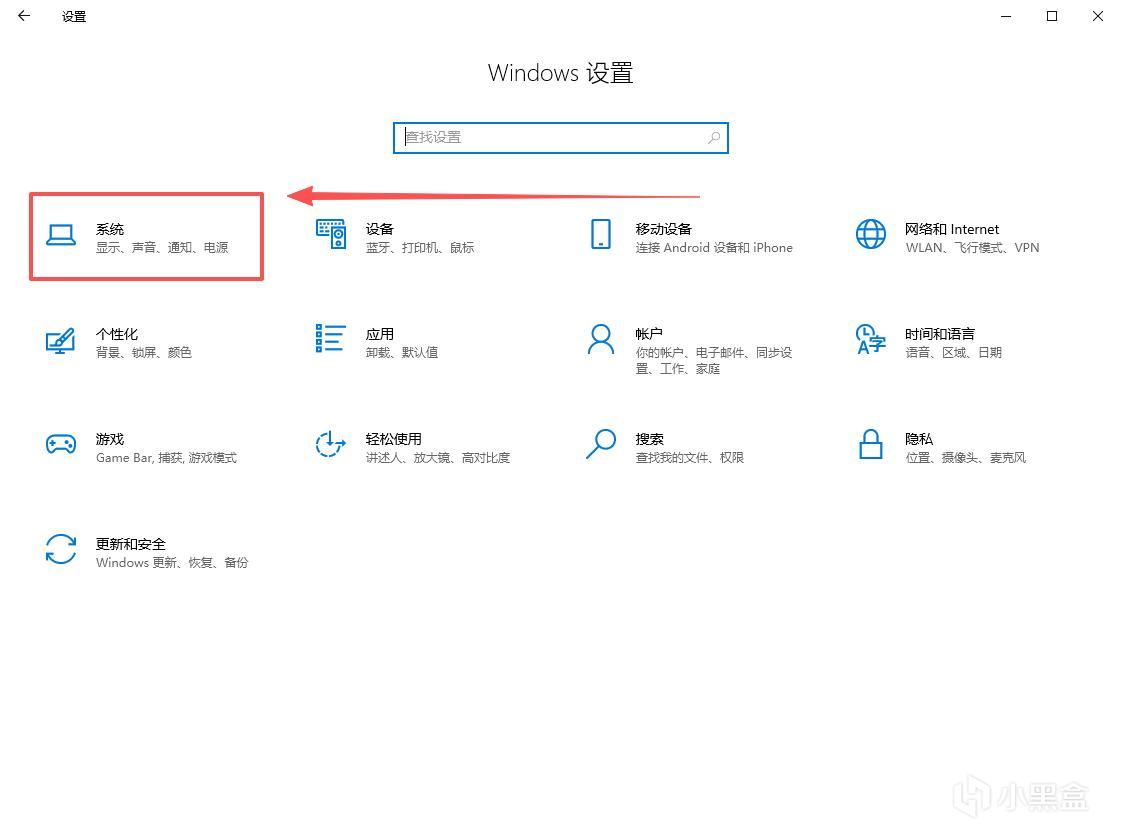Screen dimensions: 1121x839
Task: Click the text 位置、摄像头、麦克风
Action: (x=965, y=457)
